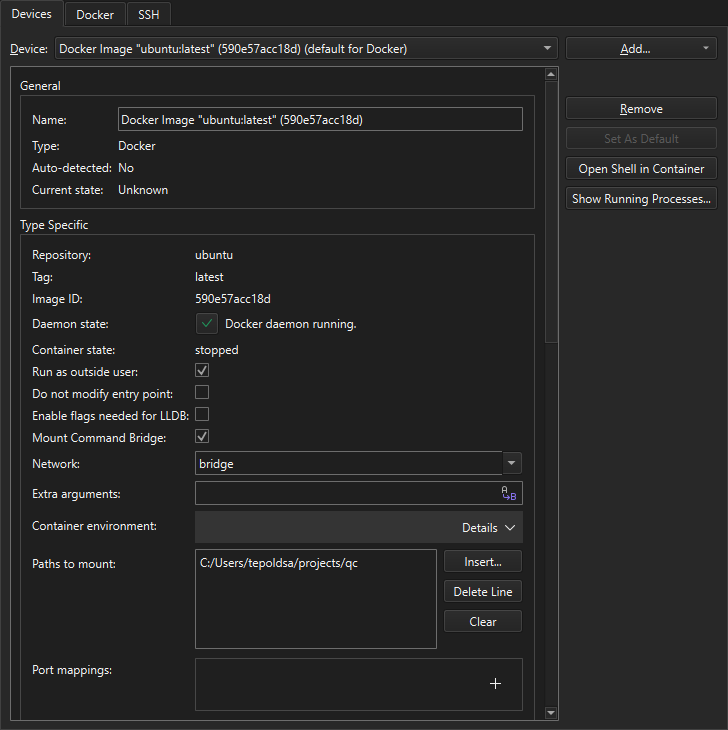Switch to the SSH tab
The height and width of the screenshot is (730, 728).
pos(148,14)
